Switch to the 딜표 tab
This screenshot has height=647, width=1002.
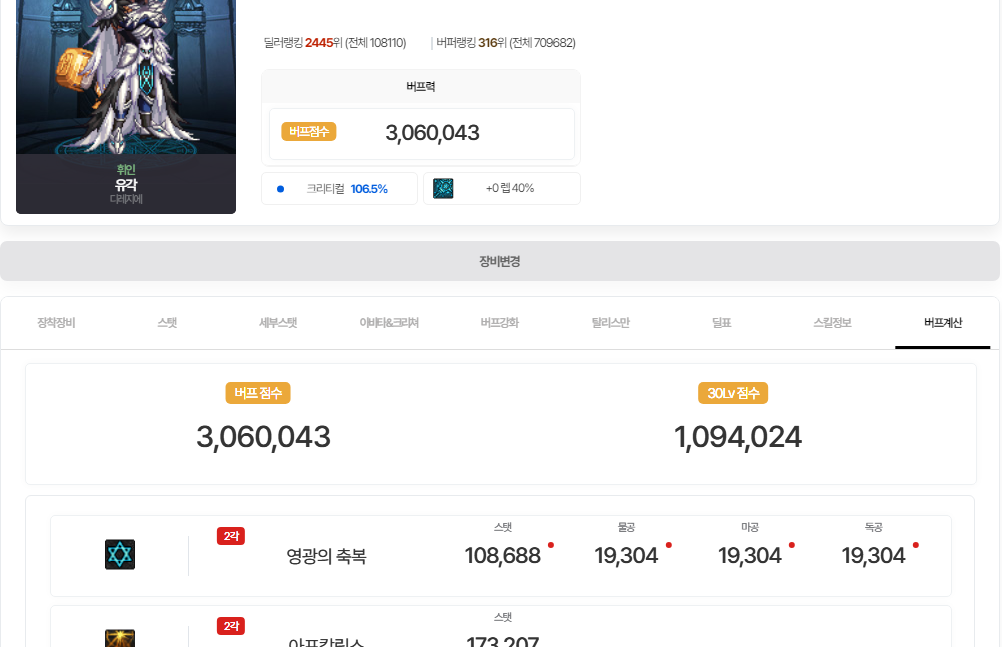[x=721, y=323]
